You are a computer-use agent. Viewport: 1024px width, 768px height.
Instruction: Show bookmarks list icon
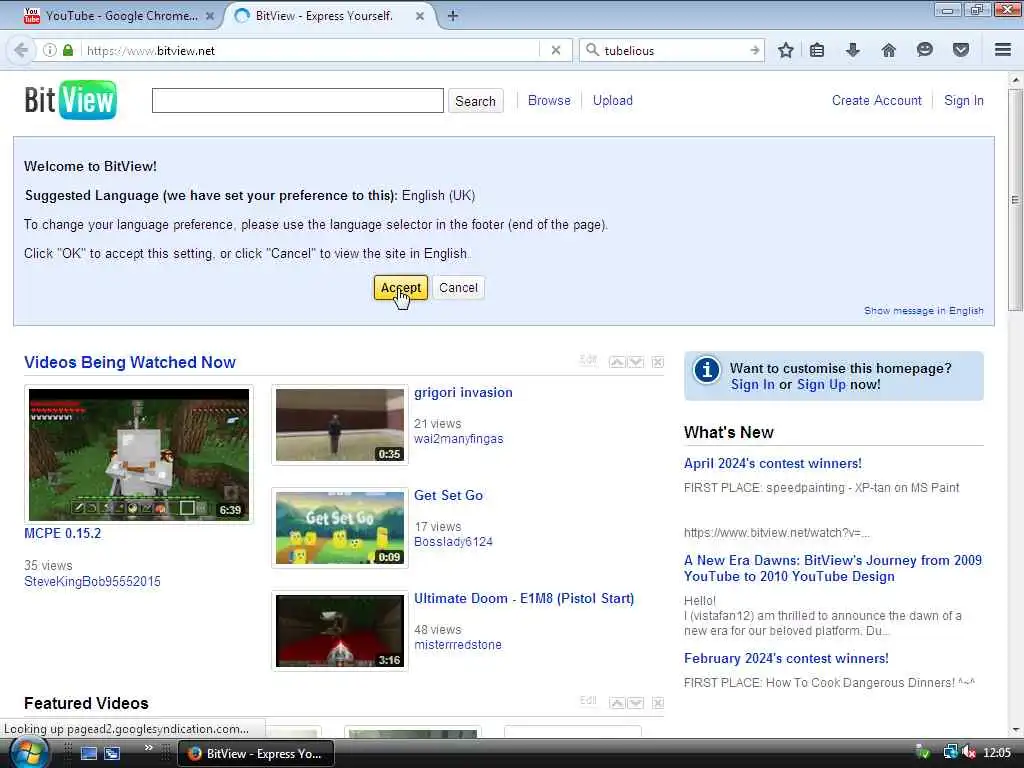817,50
